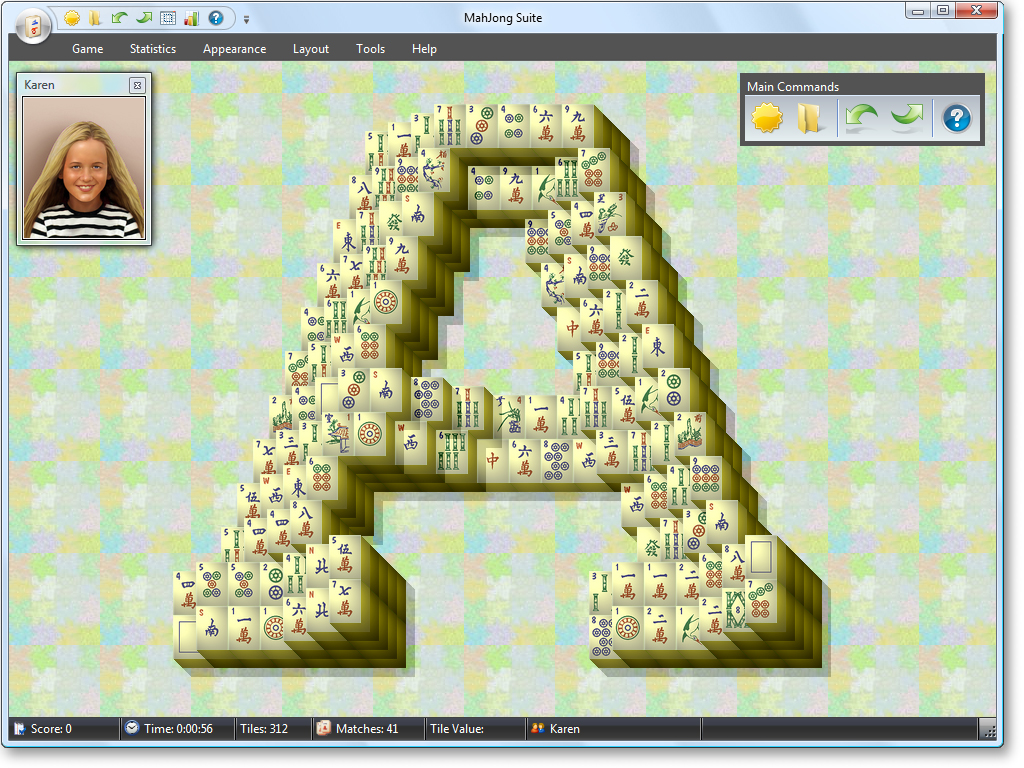
Task: Expand the customize quick access toolbar arrow
Action: (x=246, y=20)
